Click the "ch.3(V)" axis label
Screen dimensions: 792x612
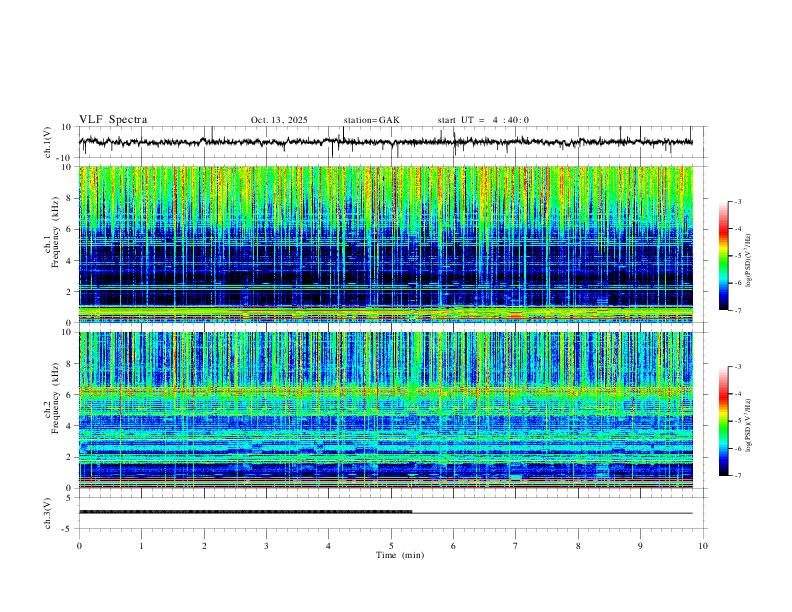click(x=48, y=514)
